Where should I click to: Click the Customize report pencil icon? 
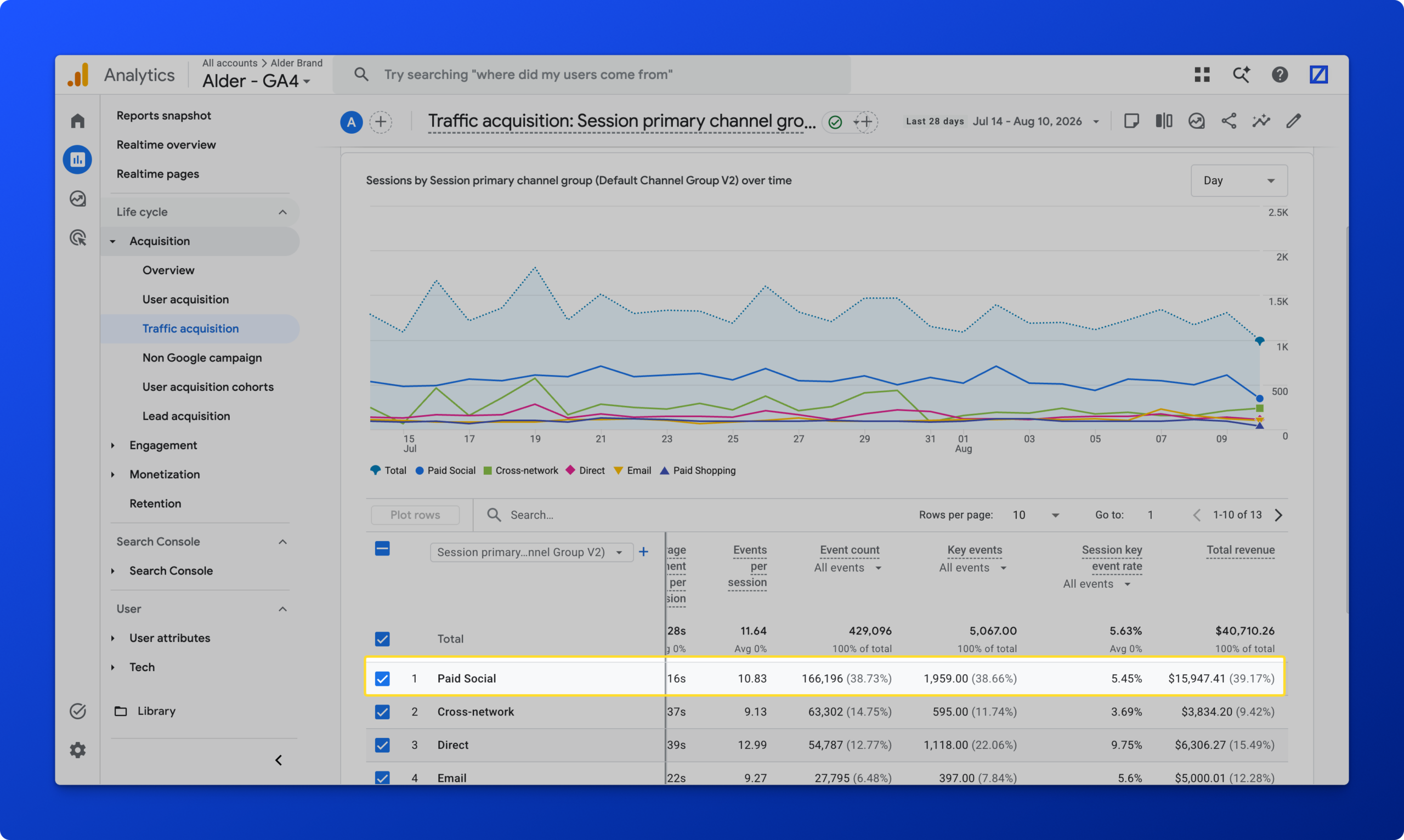[x=1293, y=121]
